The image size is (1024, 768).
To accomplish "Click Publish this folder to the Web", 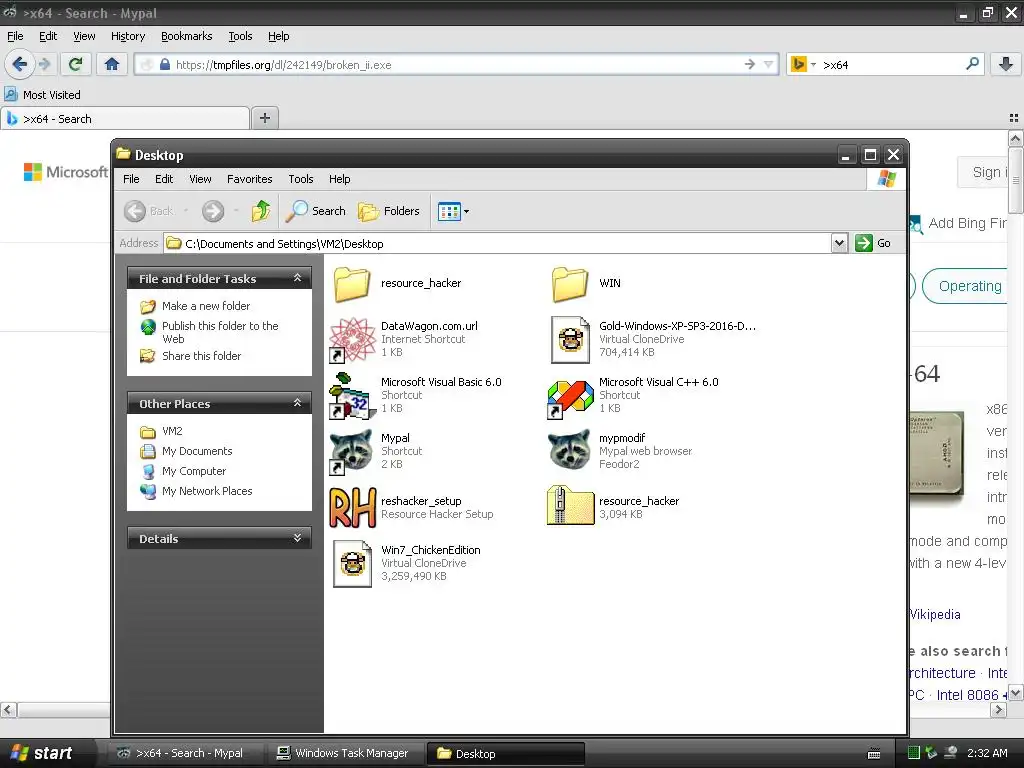I will (x=220, y=332).
